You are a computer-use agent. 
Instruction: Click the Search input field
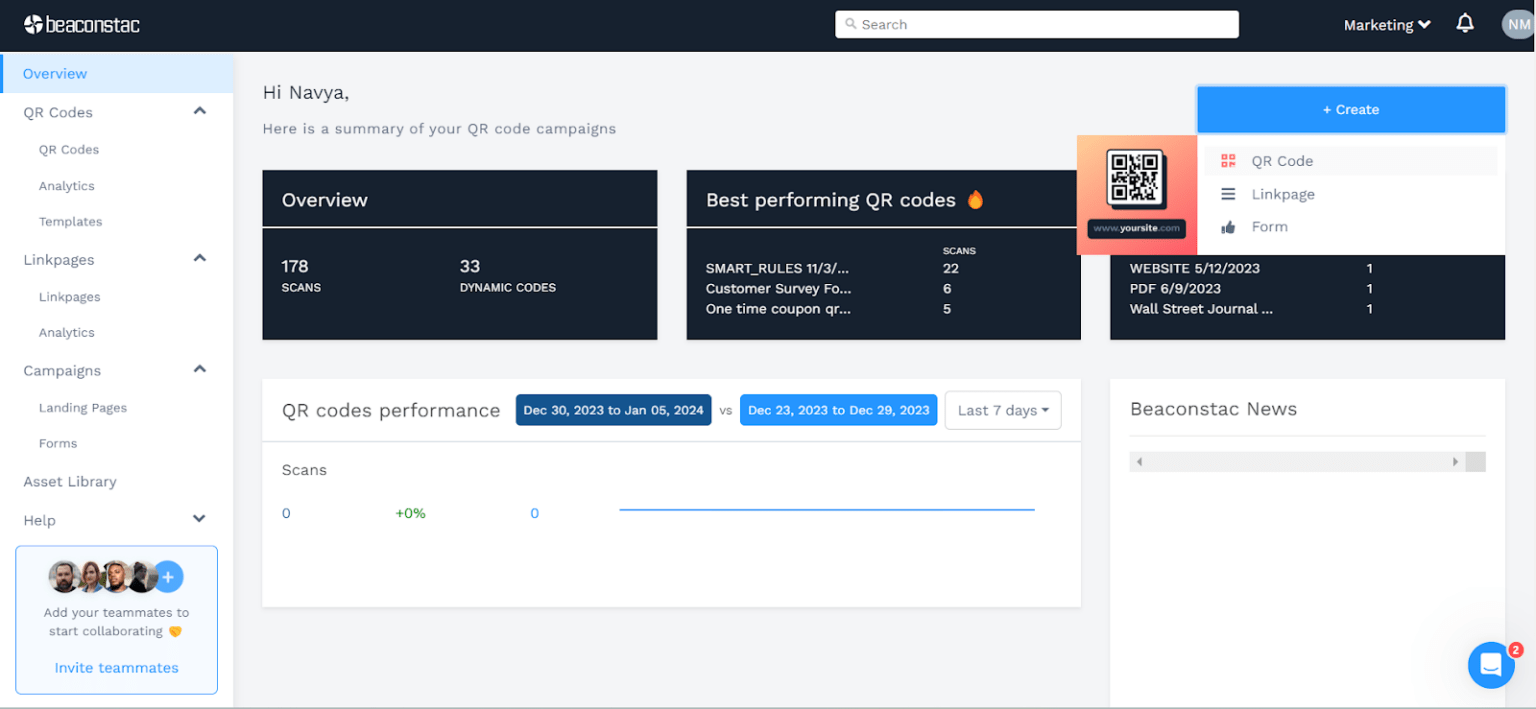[x=1036, y=24]
